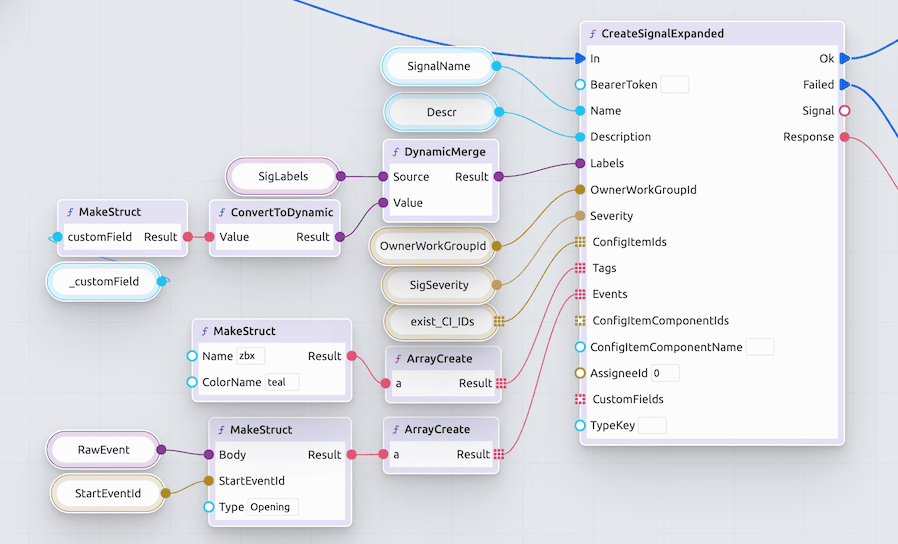898x544 pixels.
Task: Click the Failed output execution arrow
Action: point(844,85)
